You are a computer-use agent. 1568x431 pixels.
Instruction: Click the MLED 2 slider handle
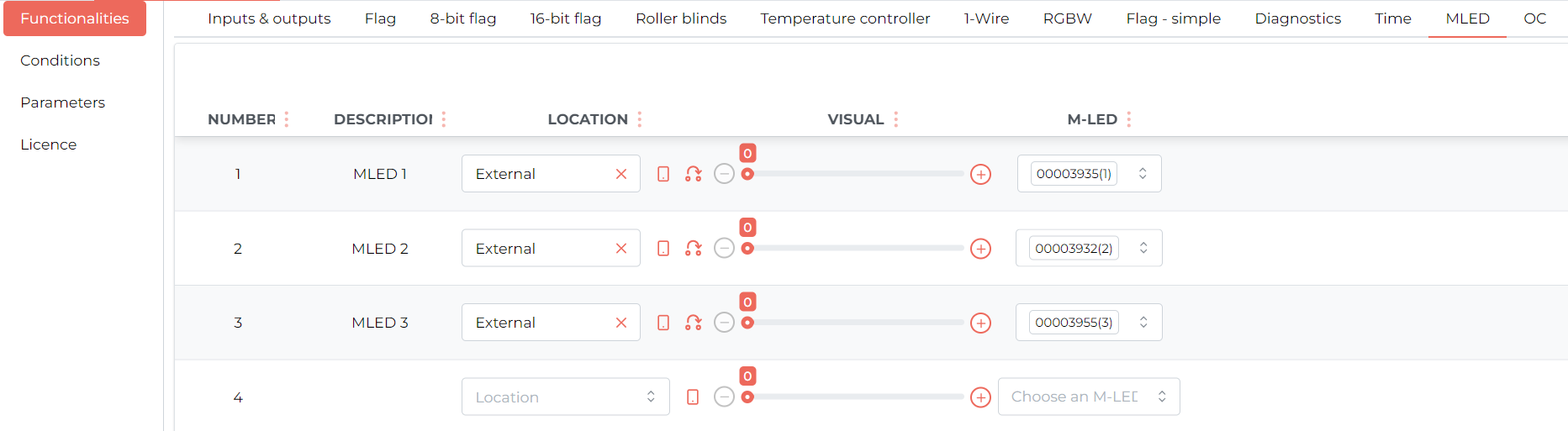(747, 249)
